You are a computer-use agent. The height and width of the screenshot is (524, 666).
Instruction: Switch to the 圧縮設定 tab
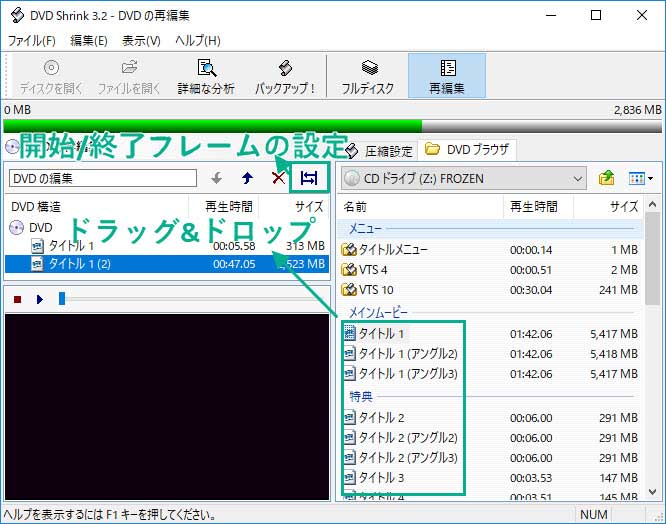coord(380,151)
